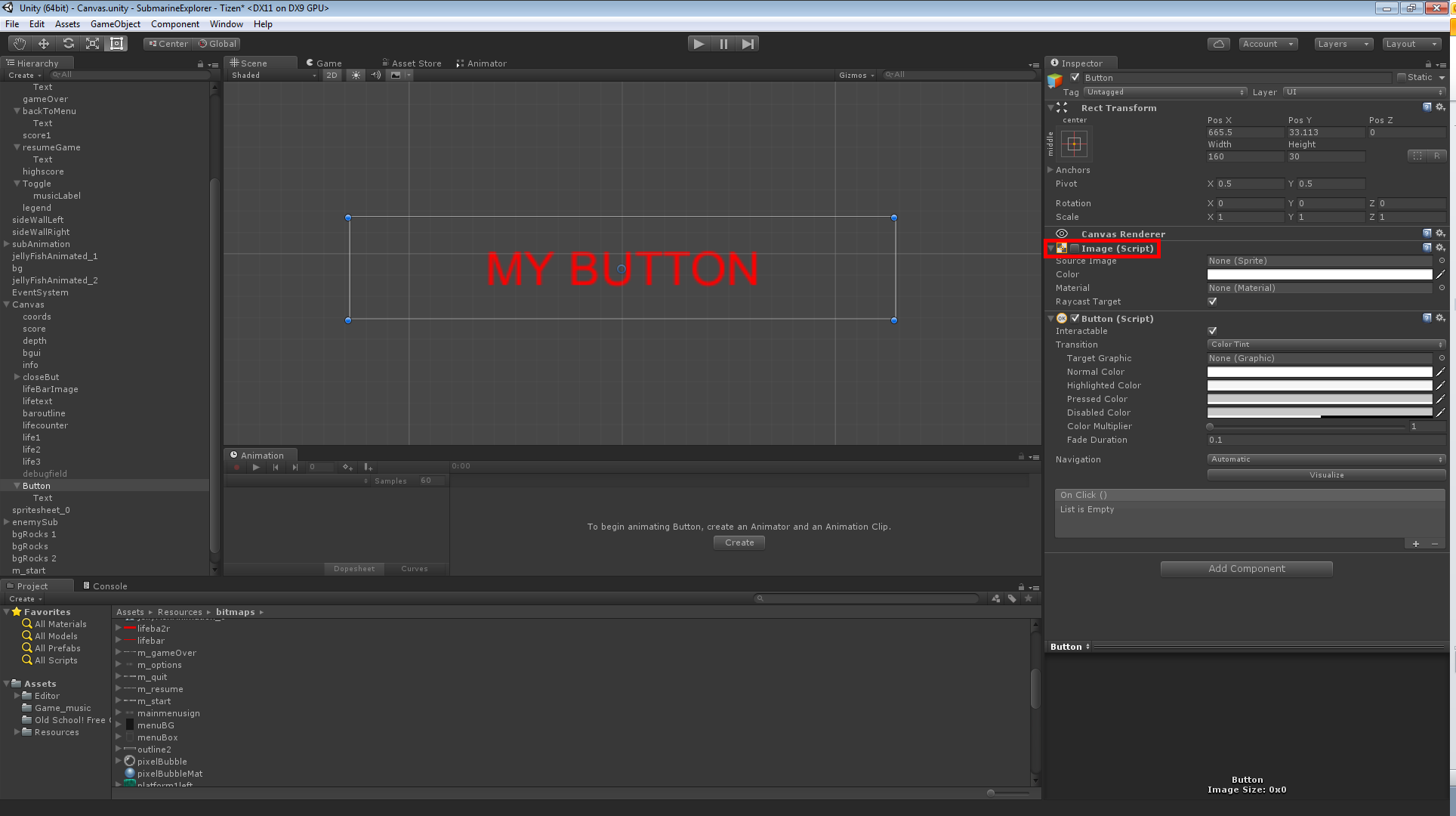Switch to the Console tab
Viewport: 1456px width, 816px height.
pyautogui.click(x=105, y=586)
